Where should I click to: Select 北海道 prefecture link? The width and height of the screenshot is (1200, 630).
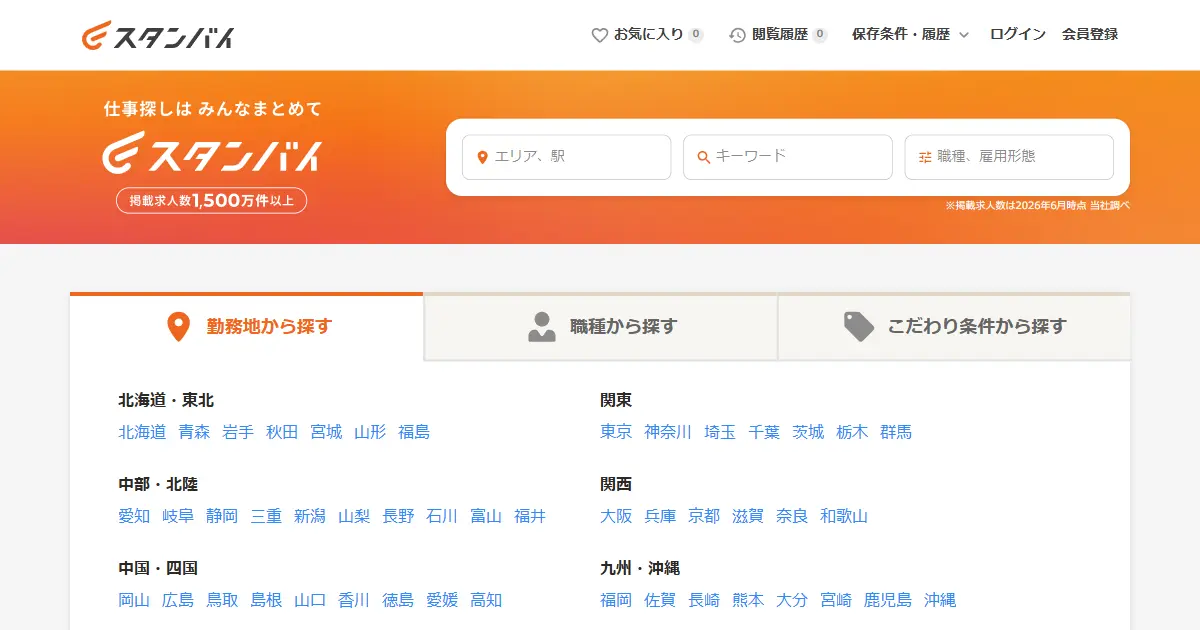click(x=142, y=432)
